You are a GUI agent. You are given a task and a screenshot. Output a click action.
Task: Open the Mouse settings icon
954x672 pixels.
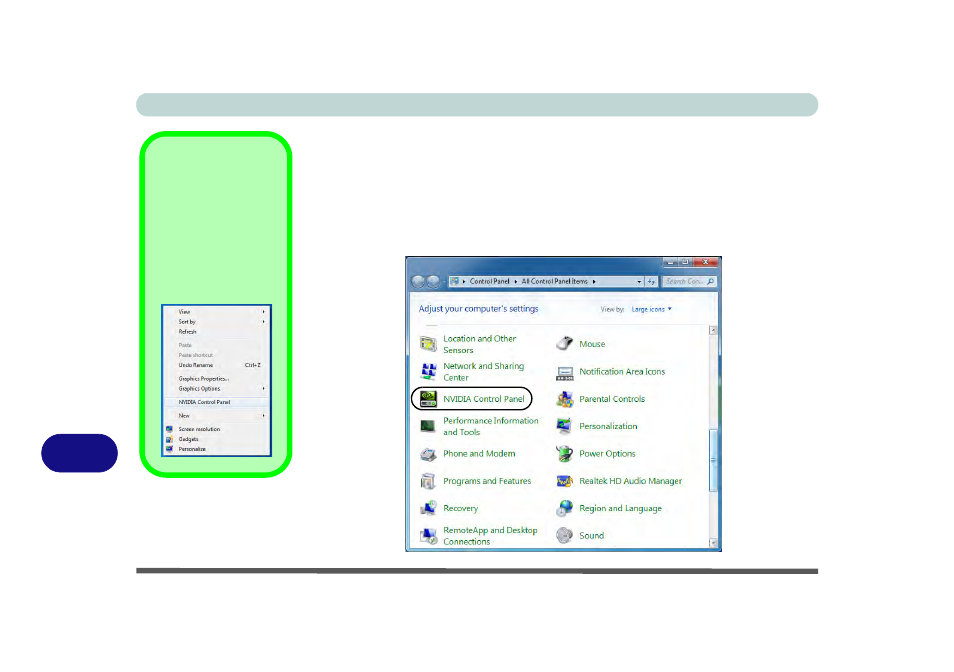click(x=565, y=344)
